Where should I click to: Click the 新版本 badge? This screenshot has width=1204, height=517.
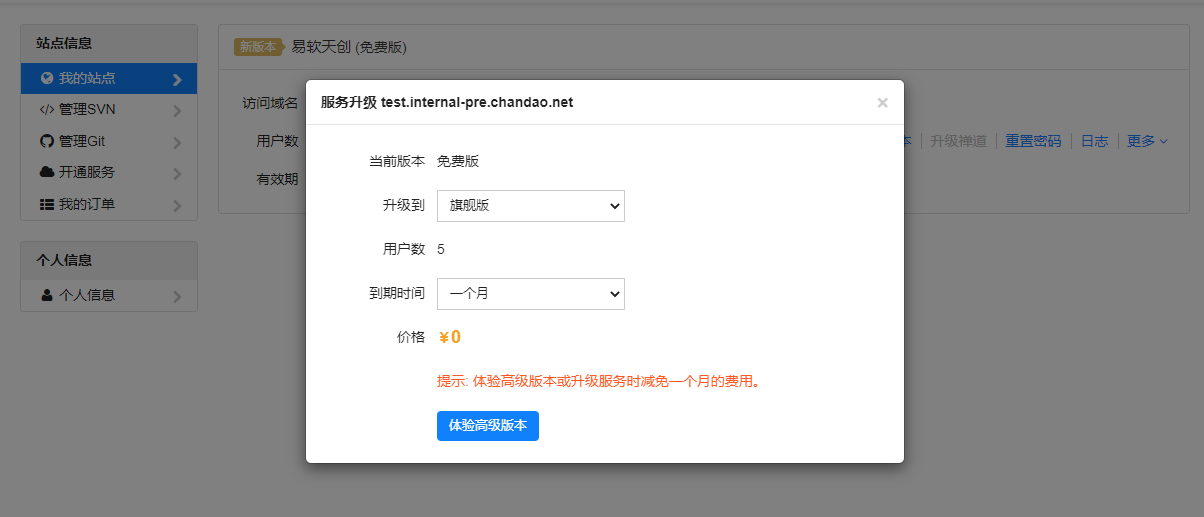[x=256, y=47]
